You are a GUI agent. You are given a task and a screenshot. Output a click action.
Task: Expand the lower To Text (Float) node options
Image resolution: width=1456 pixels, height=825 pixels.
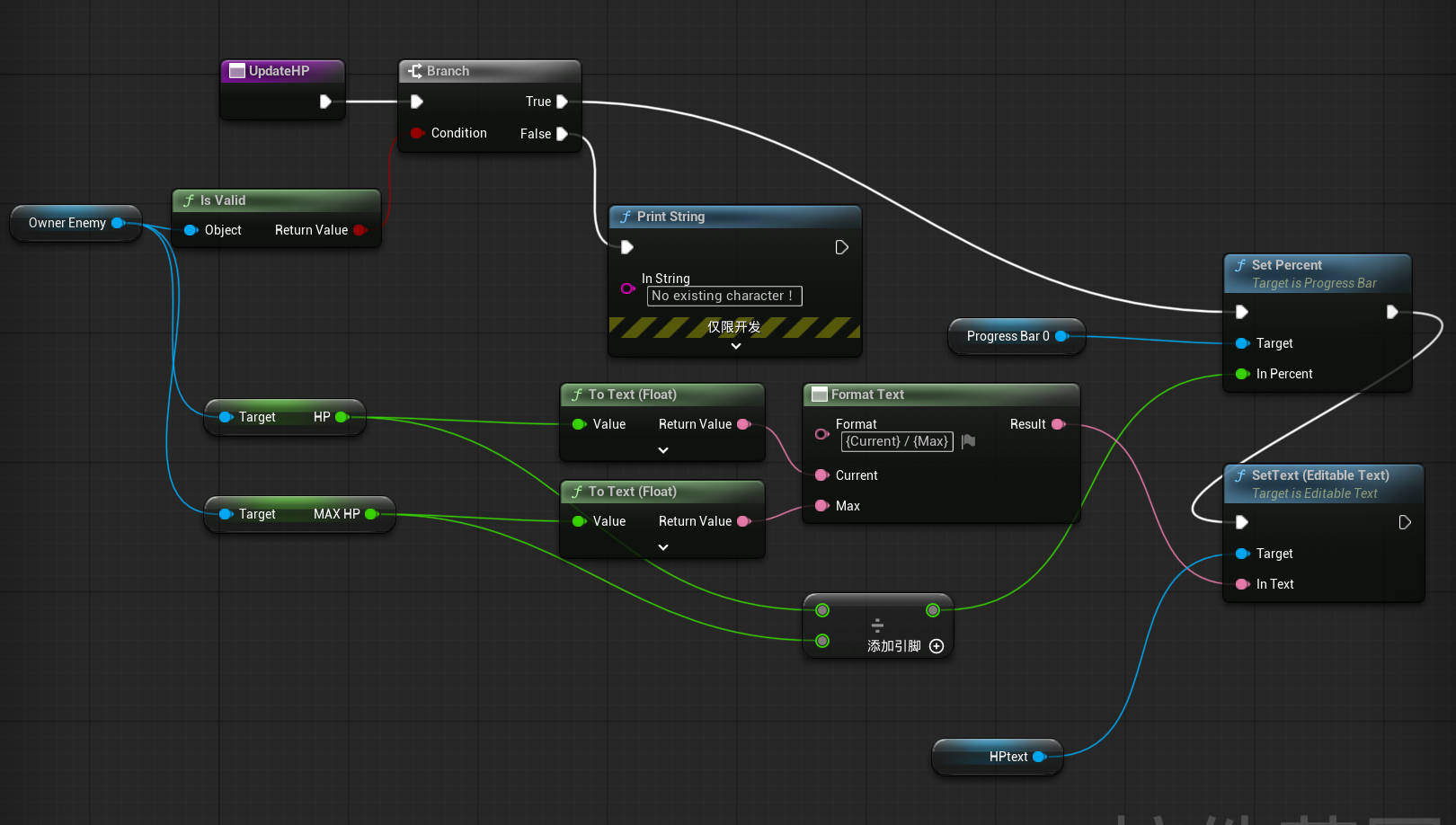tap(663, 547)
